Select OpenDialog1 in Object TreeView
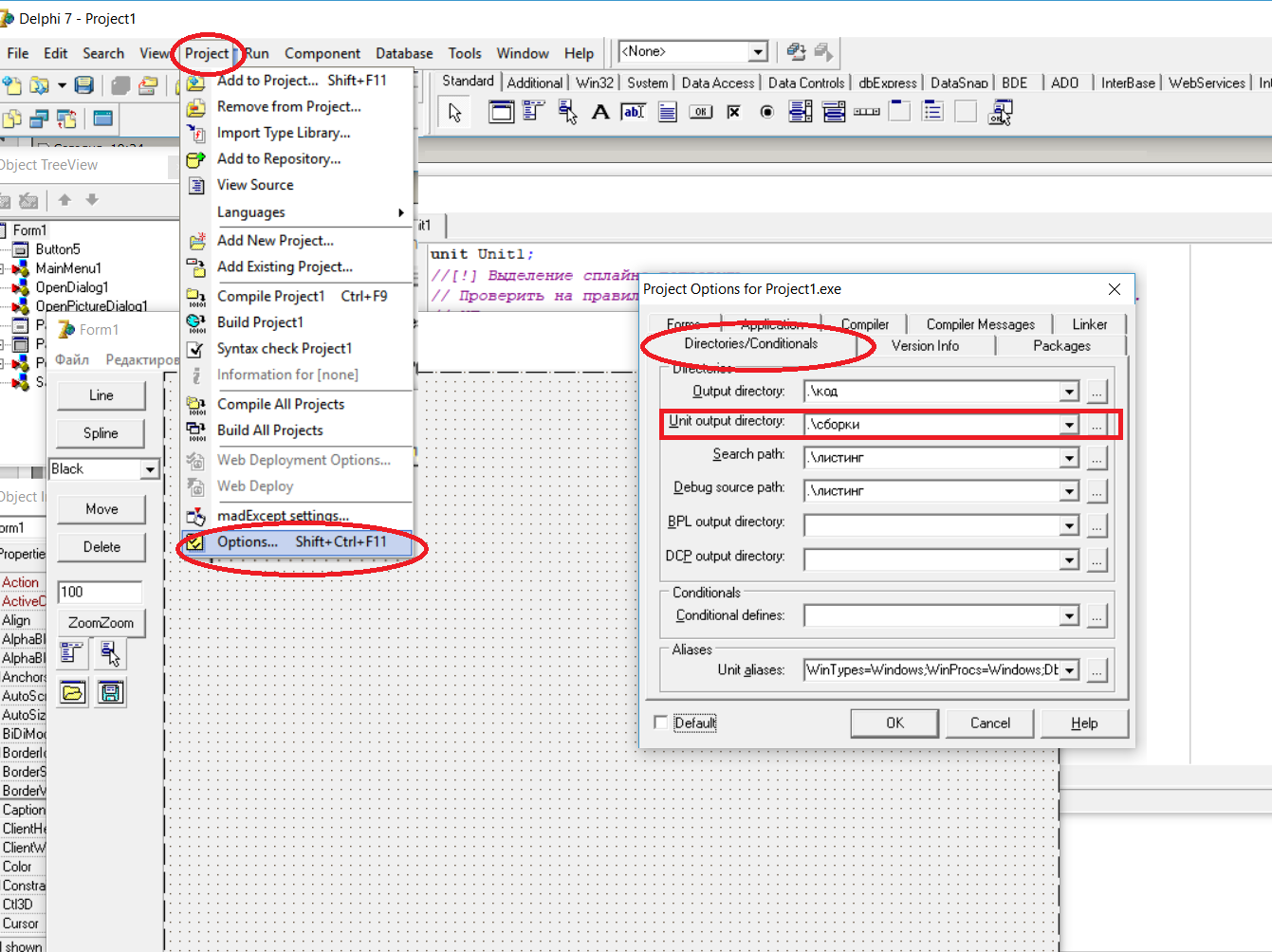 [x=72, y=287]
